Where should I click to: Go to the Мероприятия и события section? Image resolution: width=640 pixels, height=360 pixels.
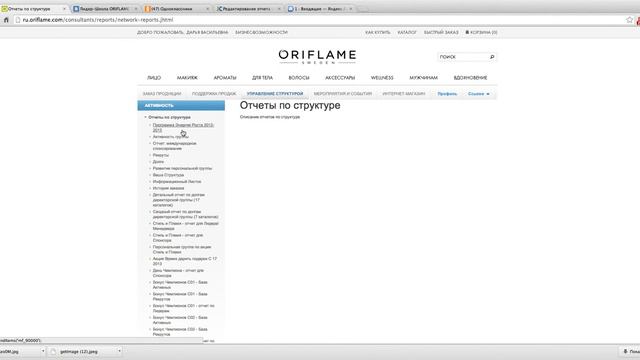point(342,94)
